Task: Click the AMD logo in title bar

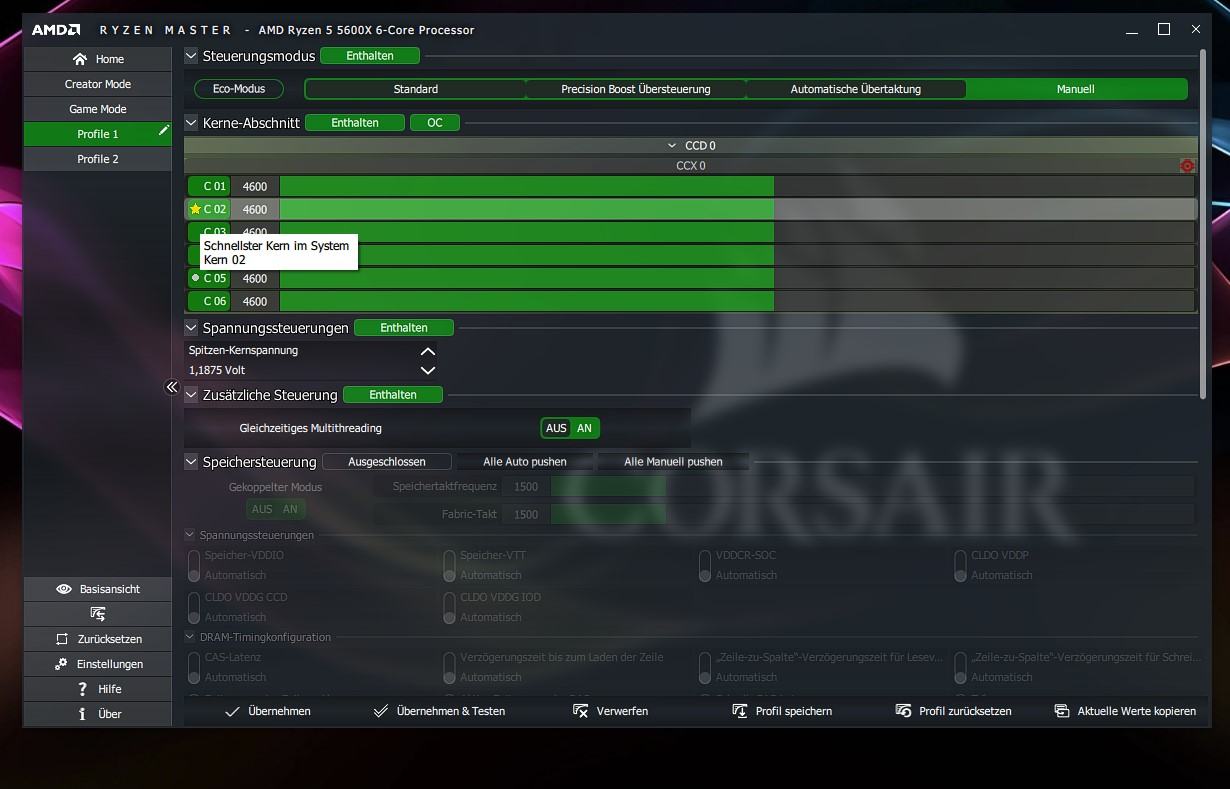Action: [x=56, y=30]
